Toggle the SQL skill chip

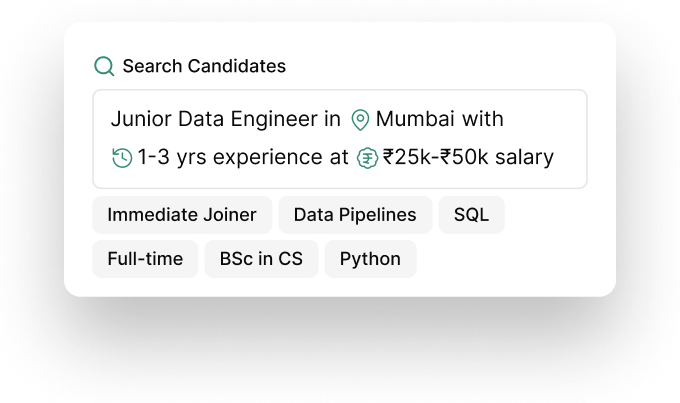[471, 215]
